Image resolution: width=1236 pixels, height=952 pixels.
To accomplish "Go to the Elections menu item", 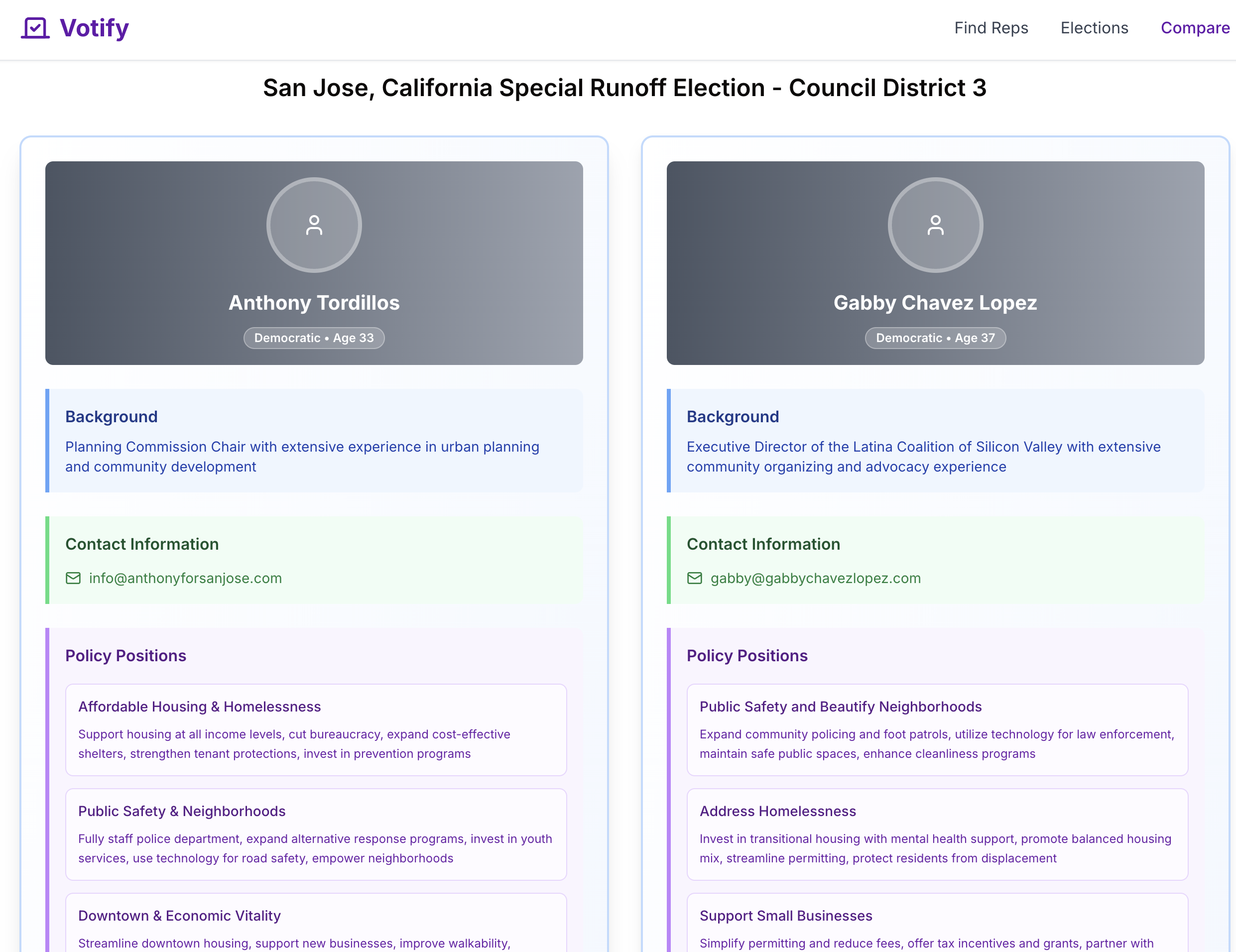I will [1094, 28].
